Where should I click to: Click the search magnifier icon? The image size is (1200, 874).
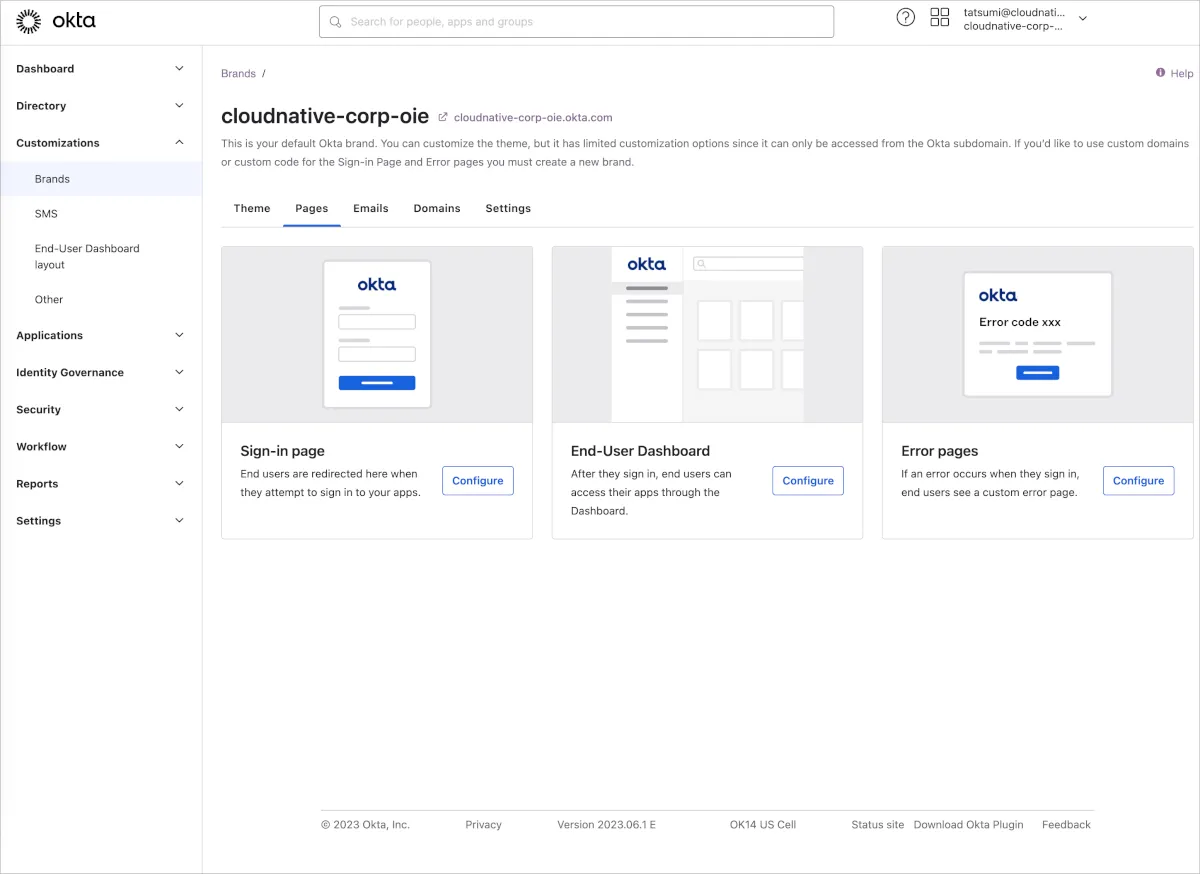[x=336, y=22]
